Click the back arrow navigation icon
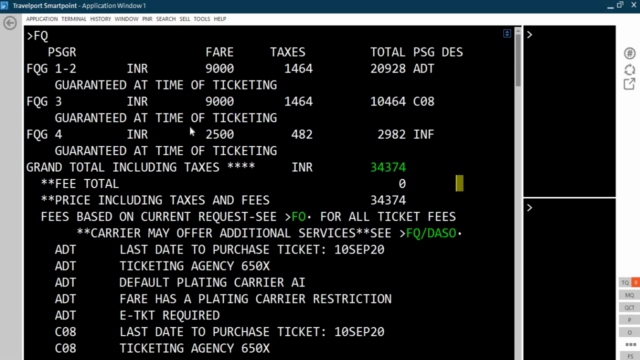 (x=10, y=23)
